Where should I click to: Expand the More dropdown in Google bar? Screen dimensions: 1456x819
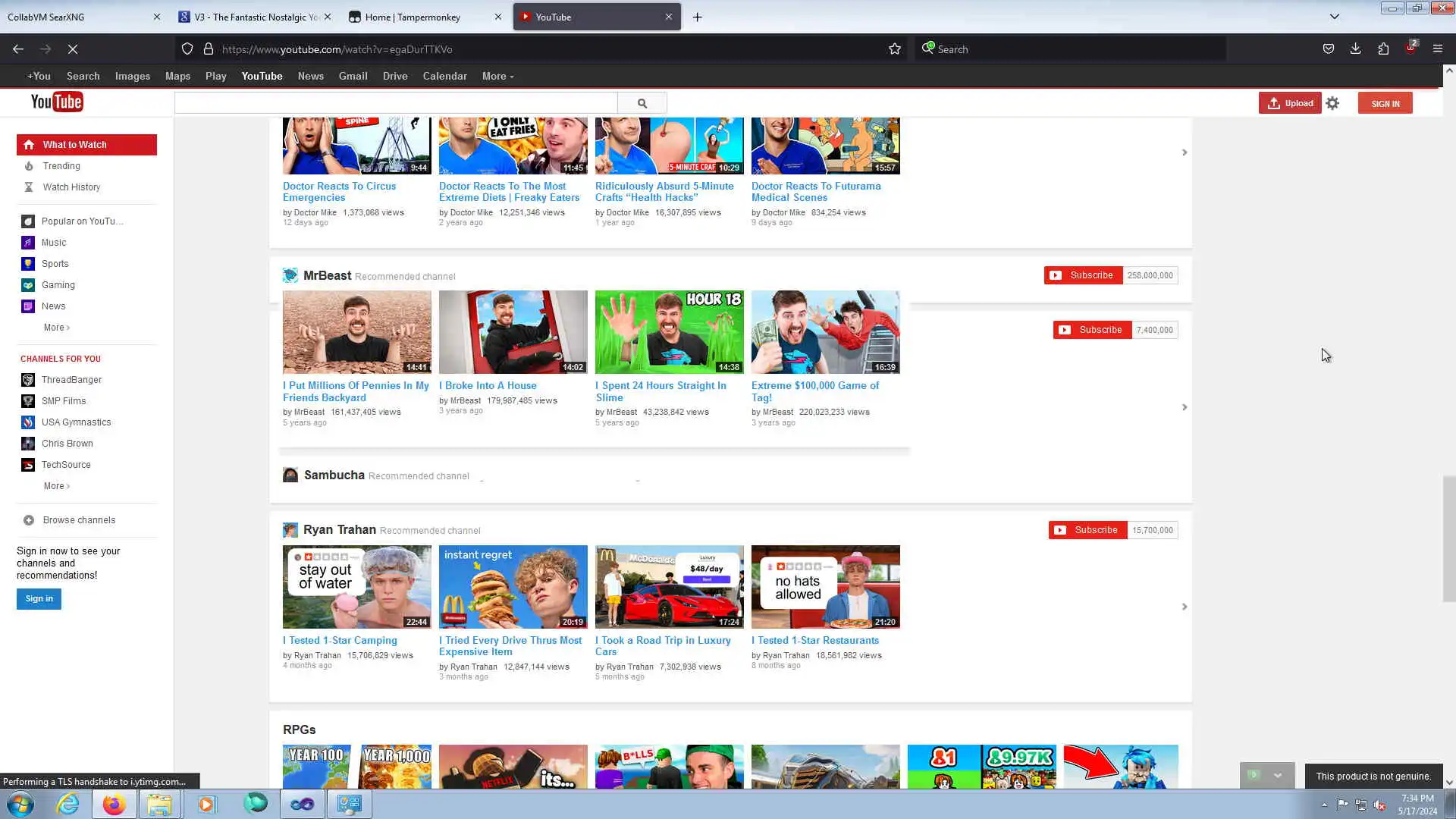[x=497, y=77]
